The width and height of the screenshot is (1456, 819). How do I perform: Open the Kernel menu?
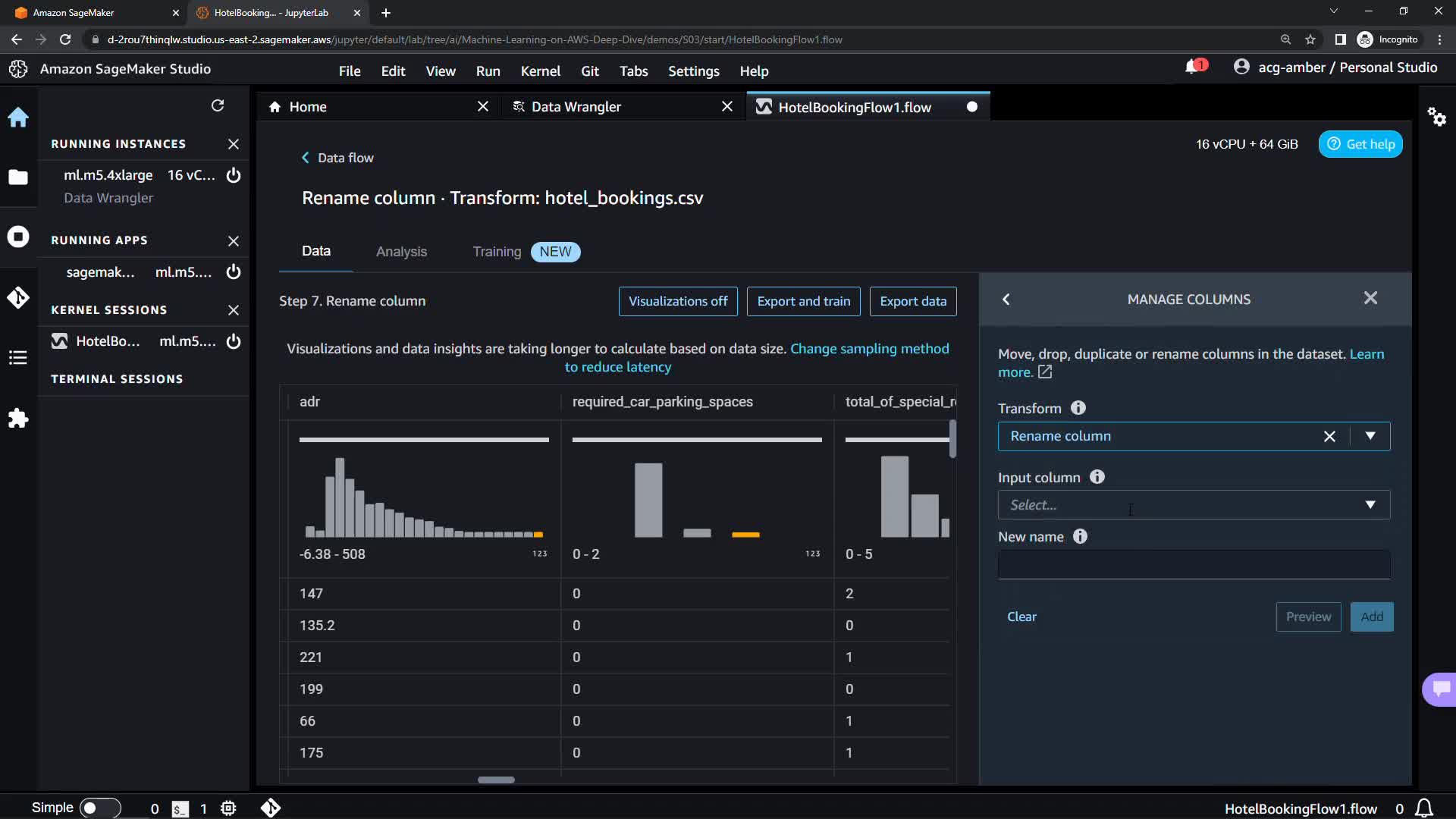click(540, 71)
